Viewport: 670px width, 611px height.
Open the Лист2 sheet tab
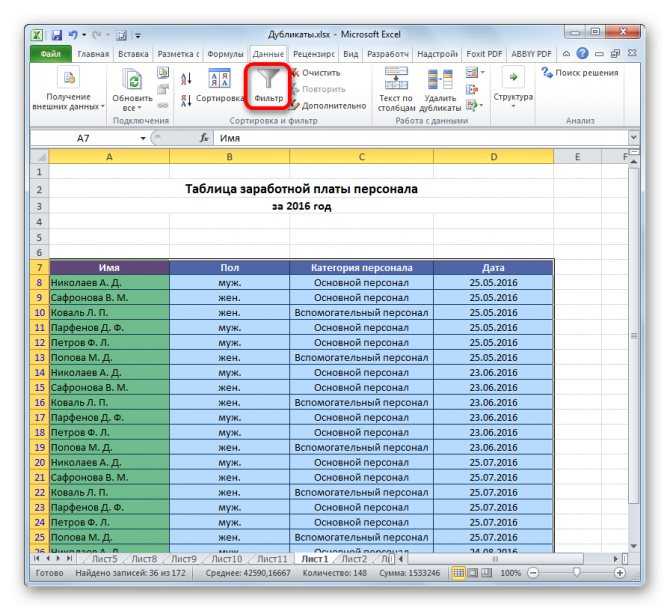(x=354, y=558)
